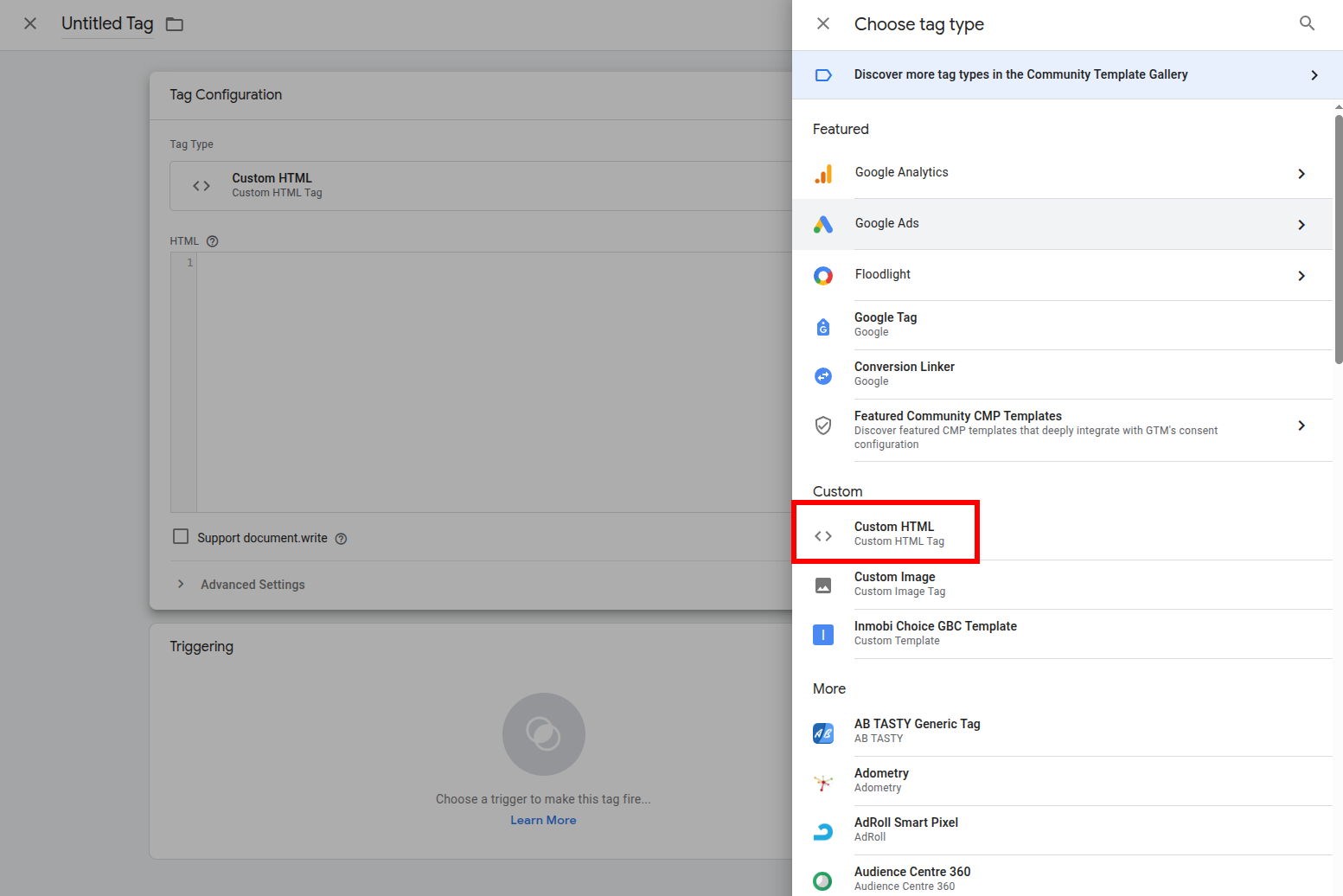Click the Google Tag icon

(x=823, y=326)
